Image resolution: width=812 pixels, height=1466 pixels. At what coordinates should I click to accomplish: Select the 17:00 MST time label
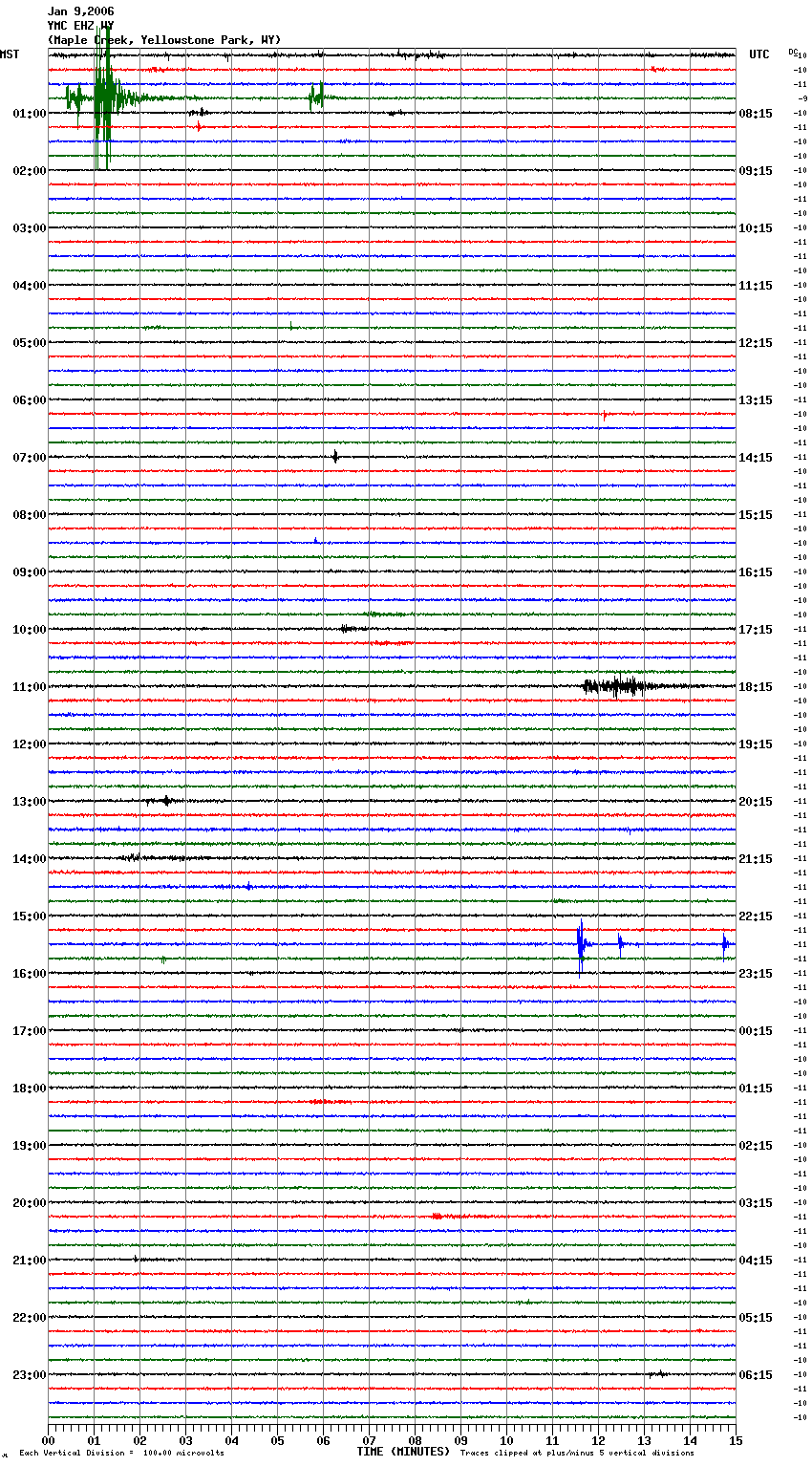click(30, 1031)
